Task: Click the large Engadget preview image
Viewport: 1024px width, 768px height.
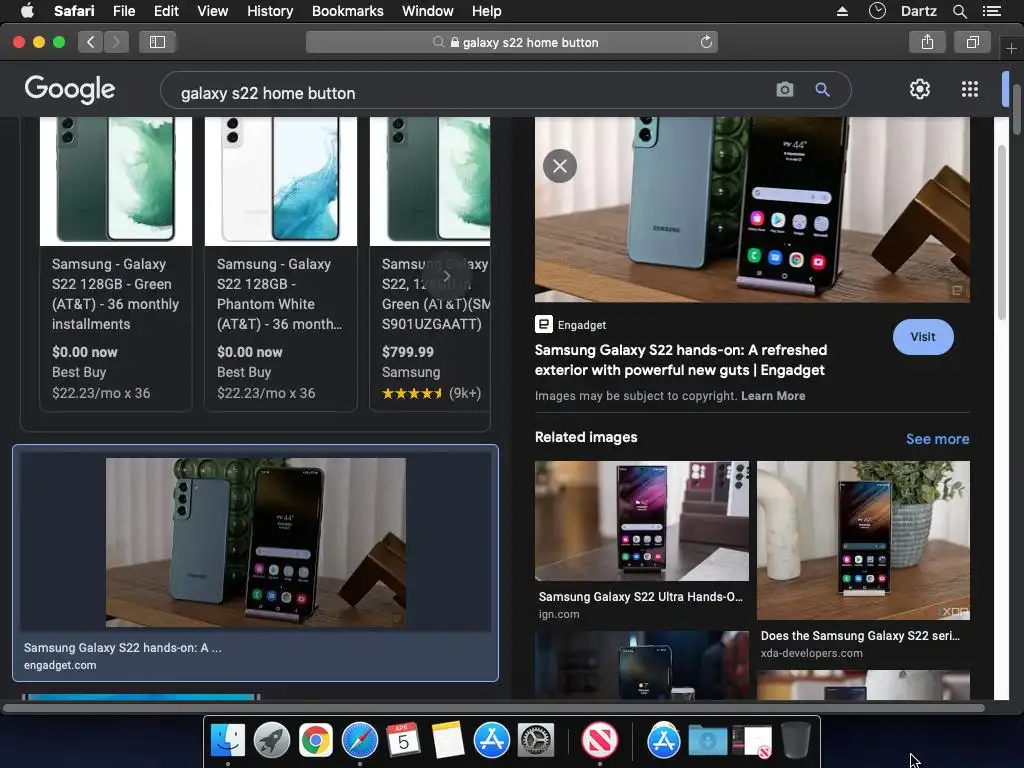Action: click(752, 209)
